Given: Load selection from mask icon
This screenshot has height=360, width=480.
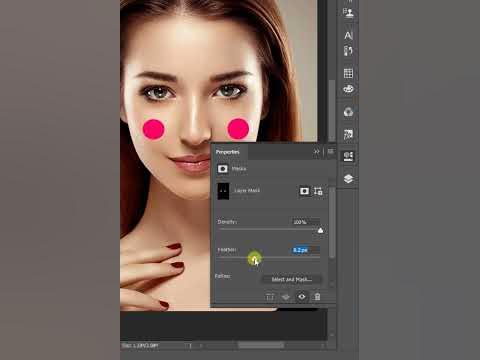Looking at the screenshot, I should pyautogui.click(x=270, y=297).
